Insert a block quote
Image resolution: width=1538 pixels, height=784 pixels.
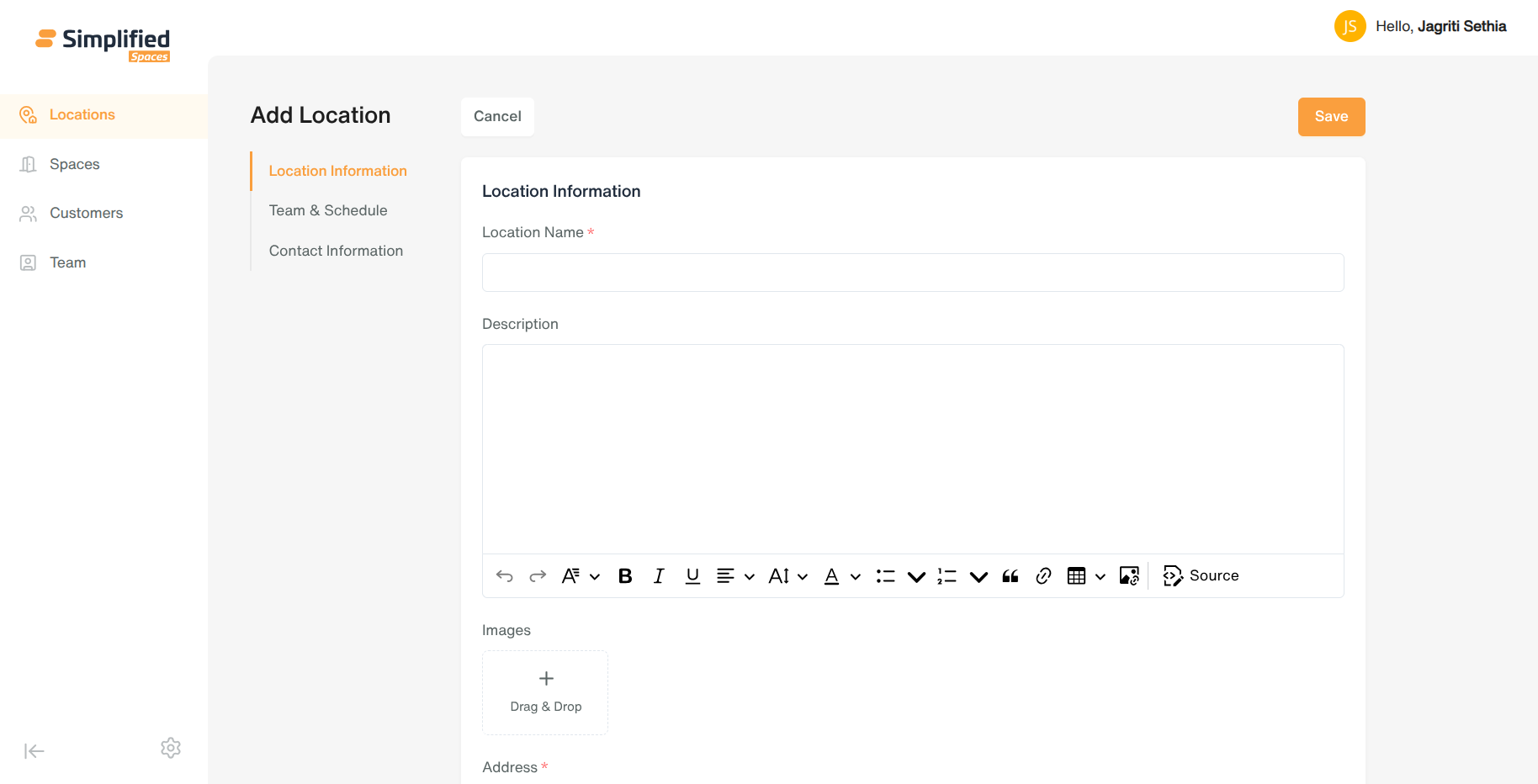tap(1010, 576)
